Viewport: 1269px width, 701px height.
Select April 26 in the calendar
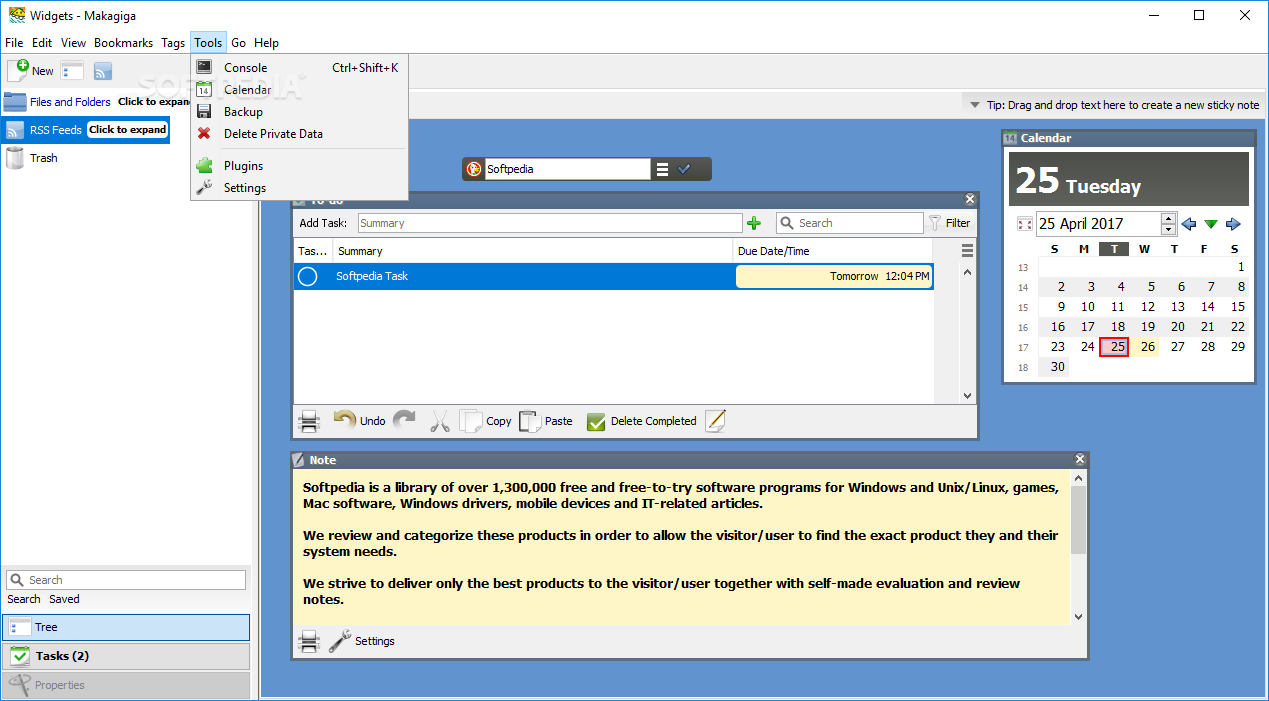point(1148,347)
